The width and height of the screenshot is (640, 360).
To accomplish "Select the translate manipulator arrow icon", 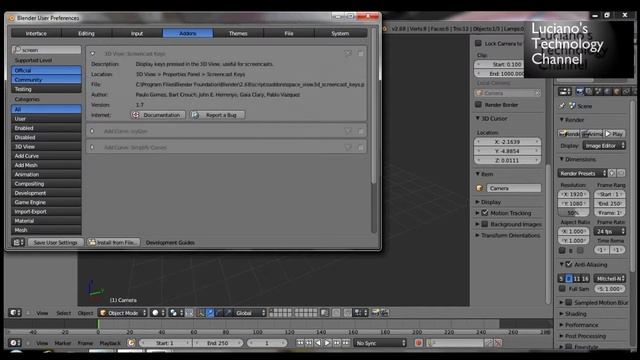I will click(209, 313).
